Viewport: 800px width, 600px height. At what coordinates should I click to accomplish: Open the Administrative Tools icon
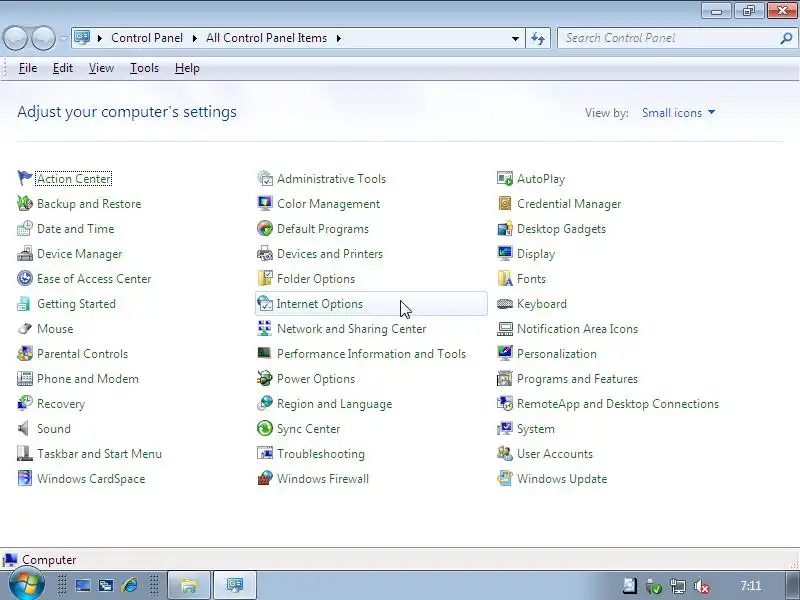coord(265,178)
